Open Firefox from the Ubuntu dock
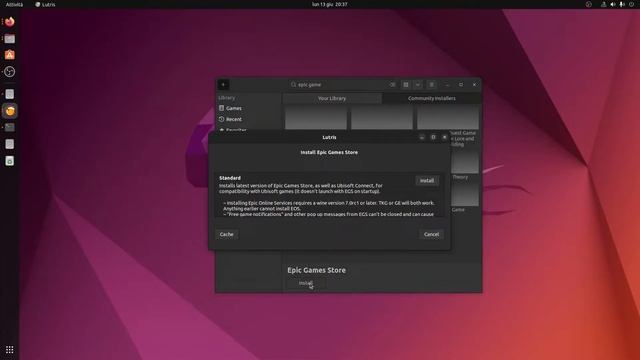 tap(10, 22)
